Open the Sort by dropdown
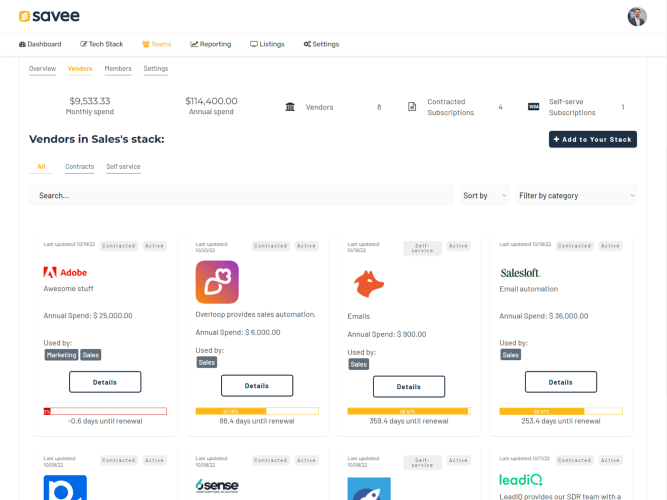Screen dimensions: 667x500 (485, 195)
